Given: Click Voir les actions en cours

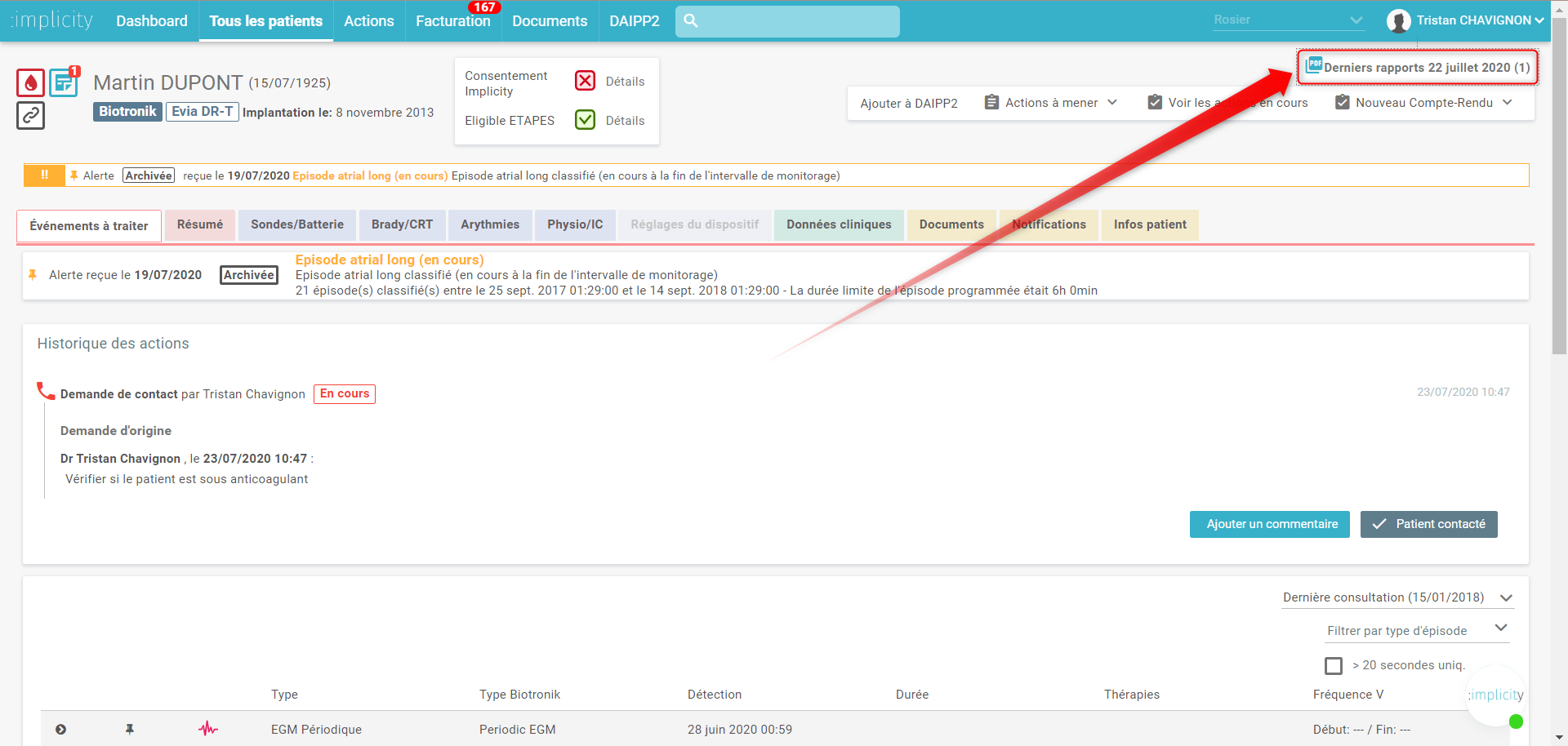Looking at the screenshot, I should [x=1227, y=103].
